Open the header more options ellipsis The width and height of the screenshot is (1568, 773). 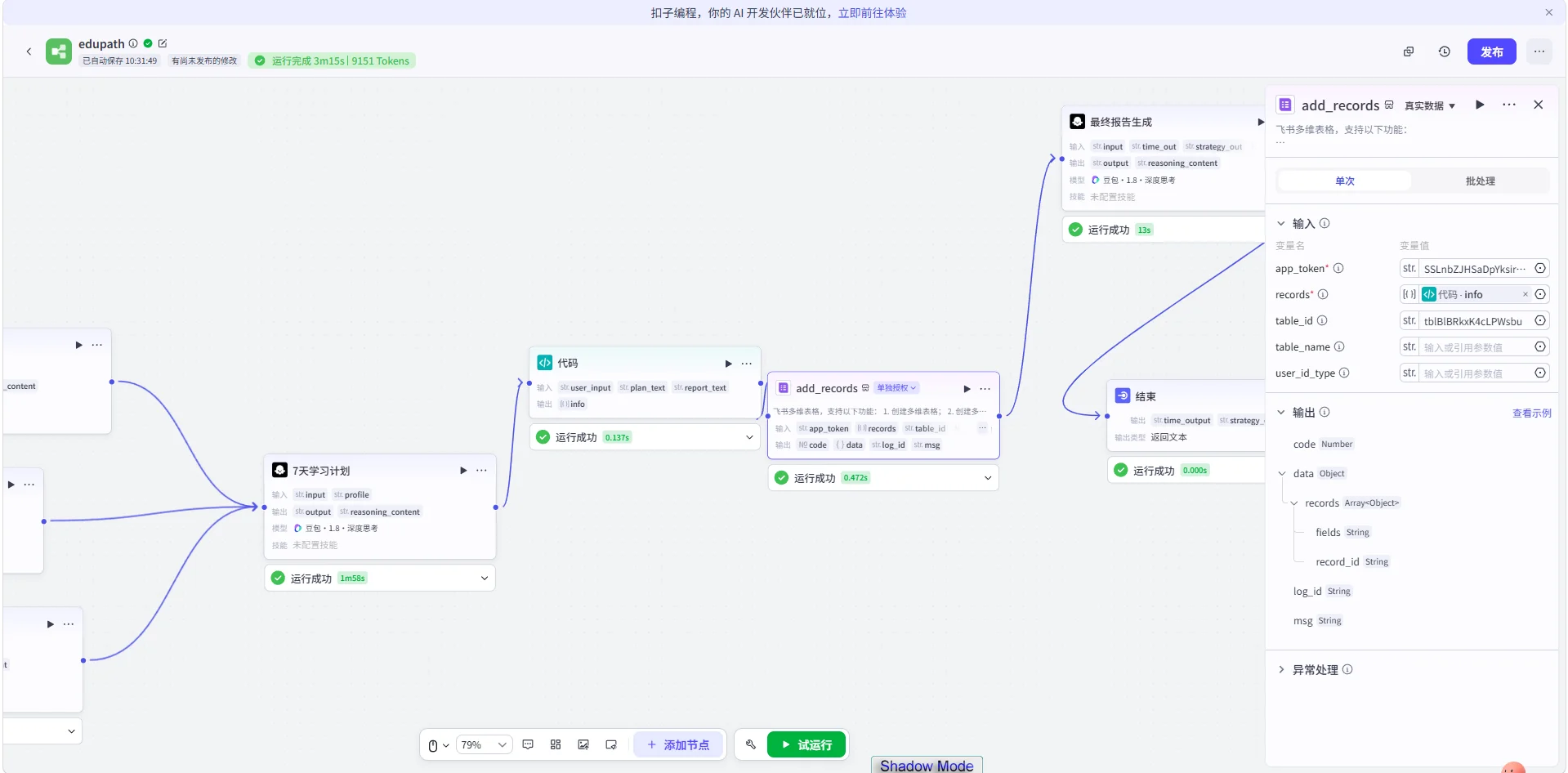pyautogui.click(x=1539, y=51)
